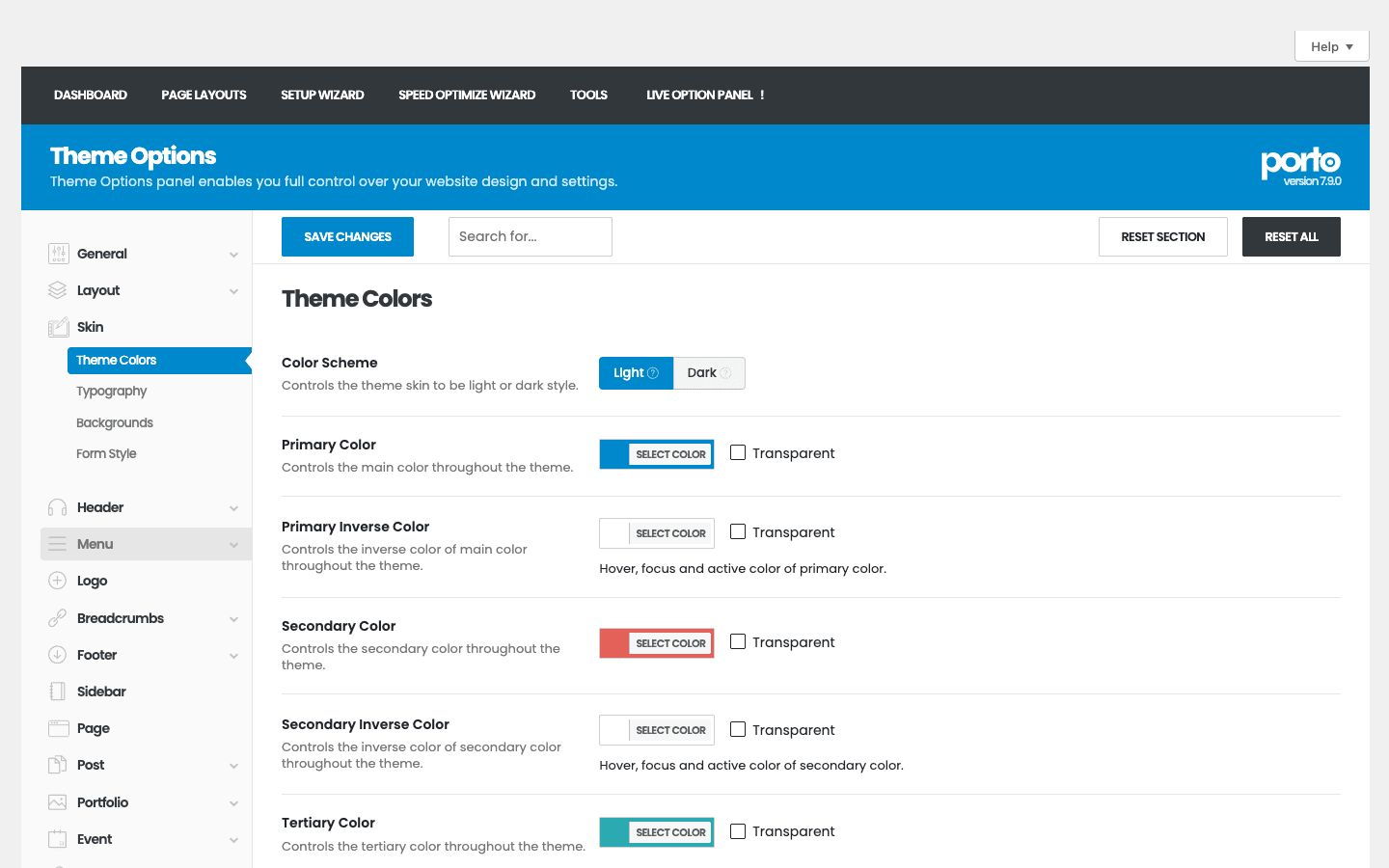Image resolution: width=1389 pixels, height=868 pixels.
Task: Expand the General section chevron
Action: point(233,255)
